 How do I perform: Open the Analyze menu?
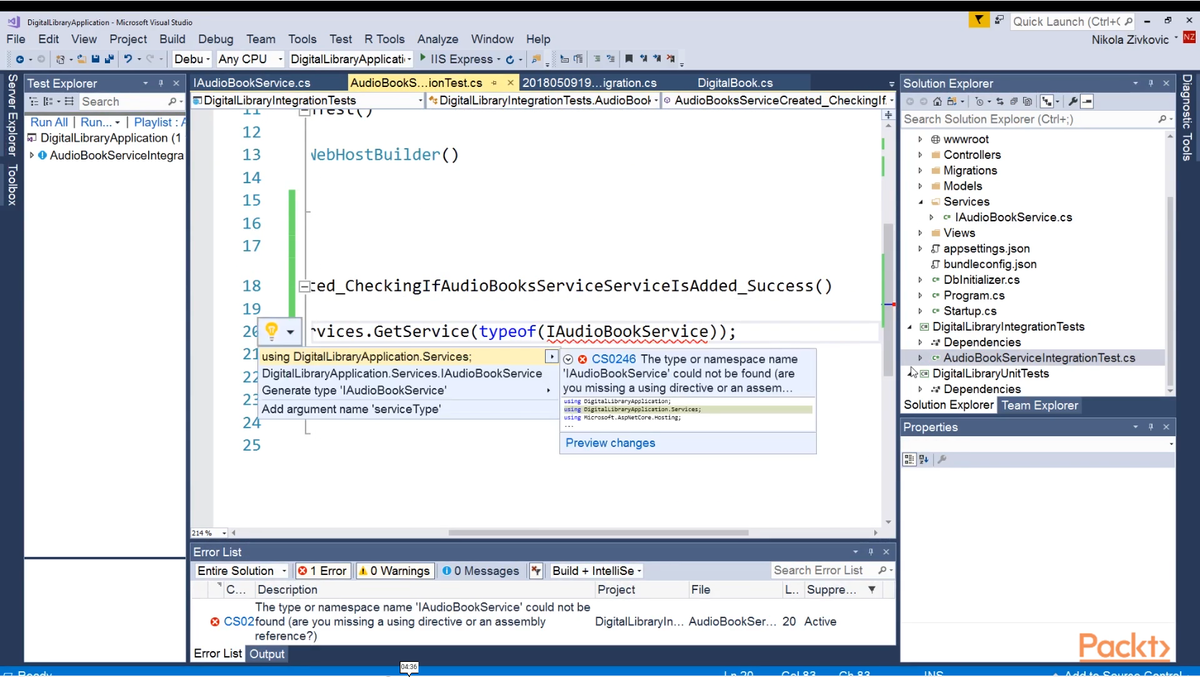437,39
